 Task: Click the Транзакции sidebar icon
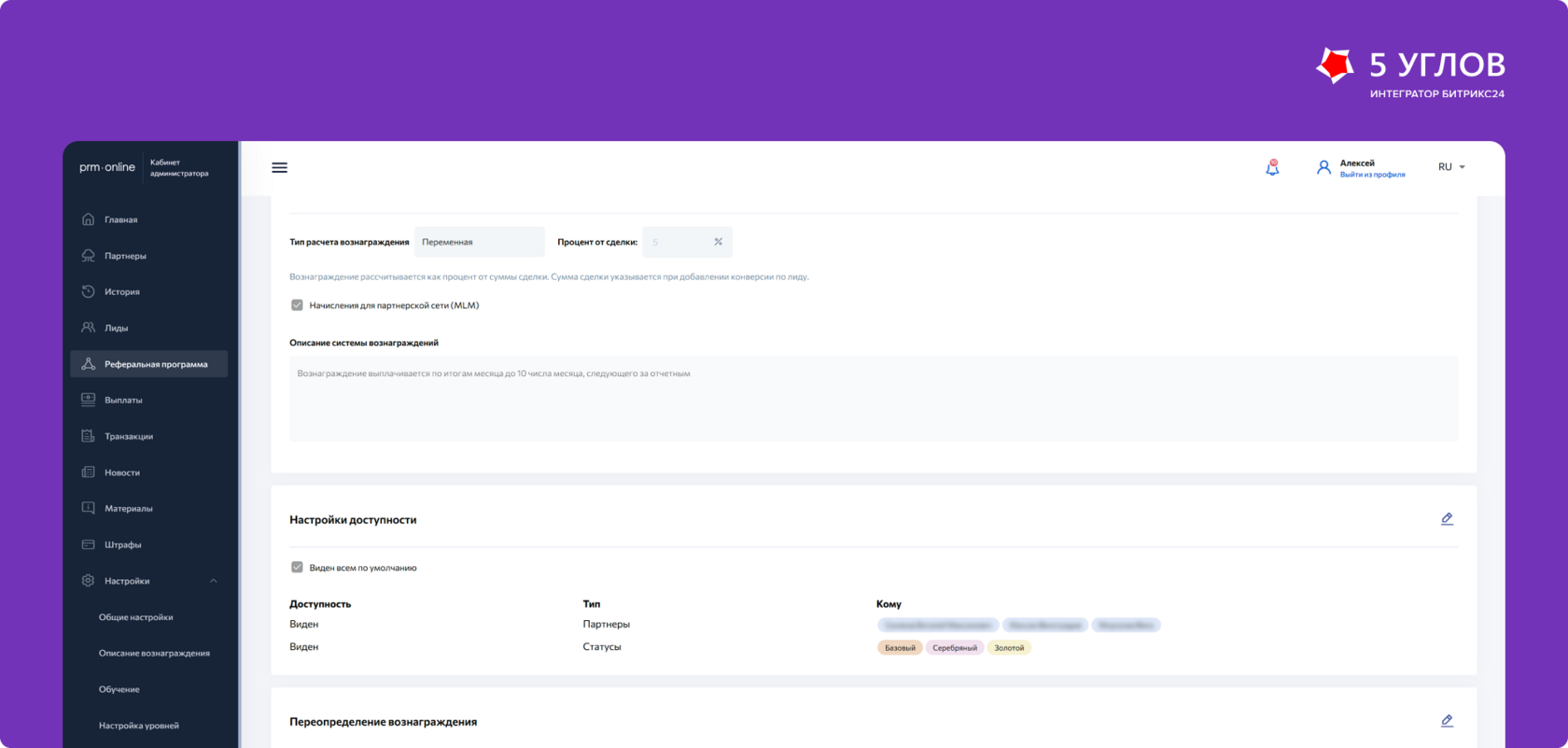coord(88,436)
